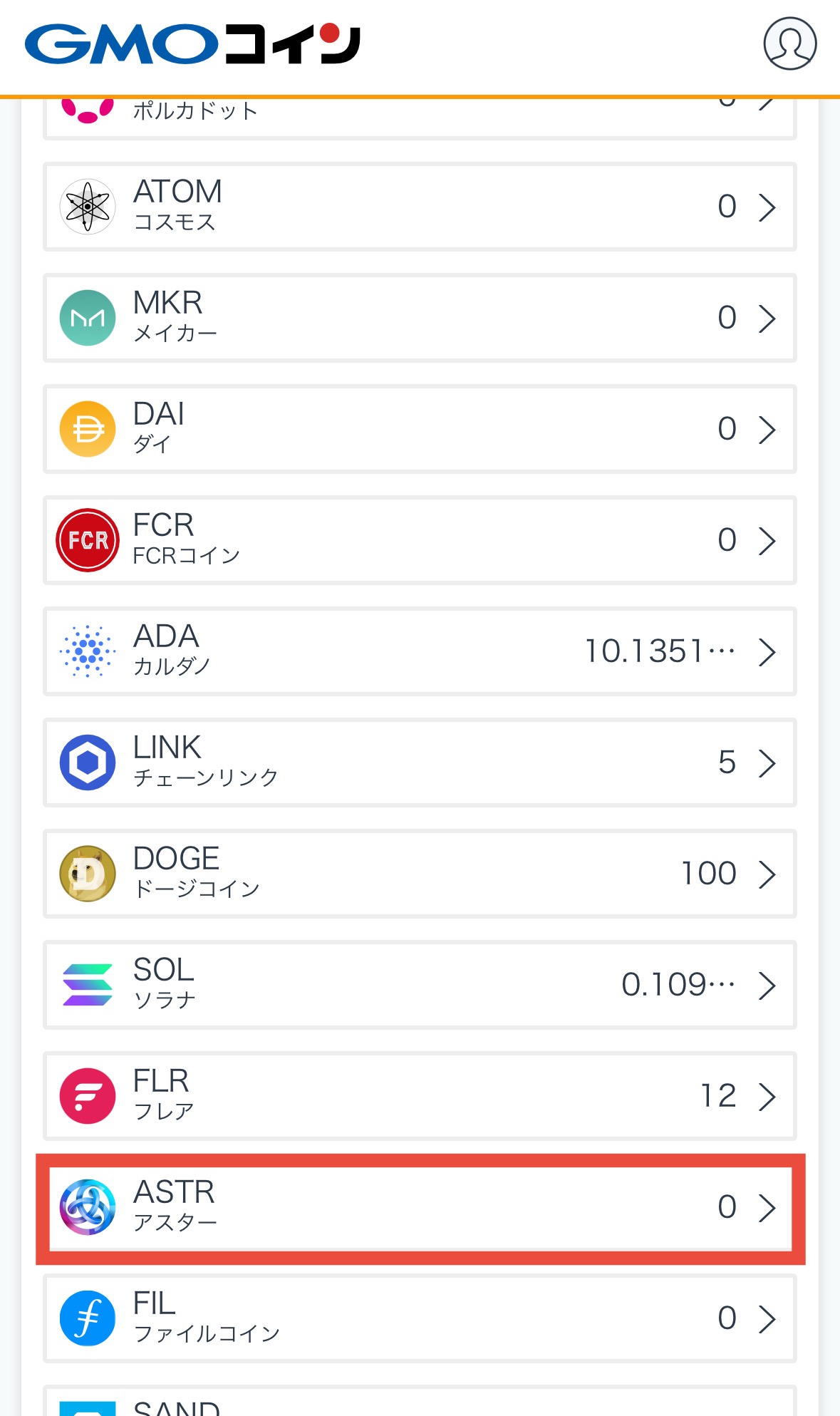
Task: Tap the SOL balance 0.109 amount
Action: pyautogui.click(x=678, y=985)
